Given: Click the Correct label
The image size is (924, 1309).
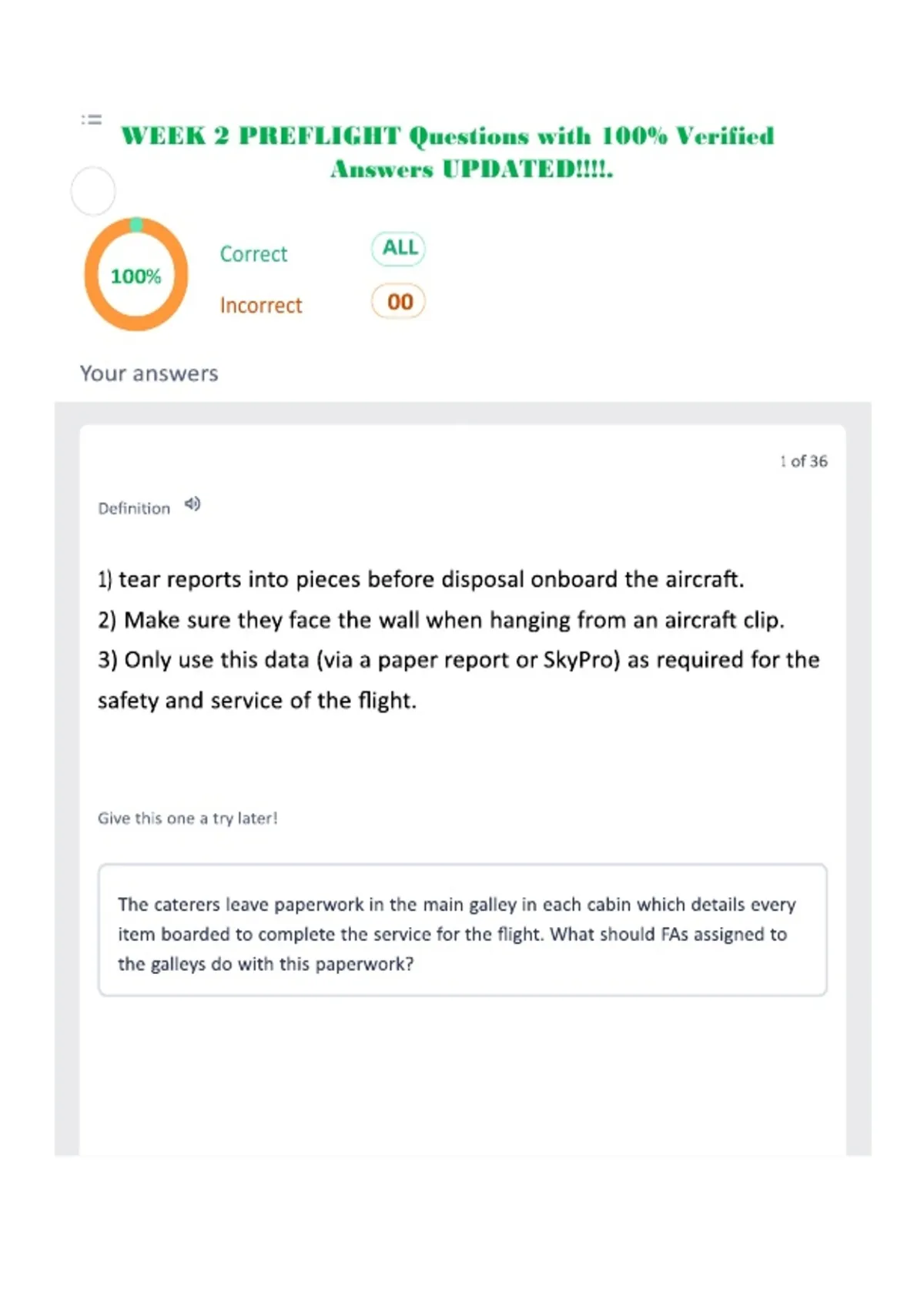Looking at the screenshot, I should coord(253,254).
